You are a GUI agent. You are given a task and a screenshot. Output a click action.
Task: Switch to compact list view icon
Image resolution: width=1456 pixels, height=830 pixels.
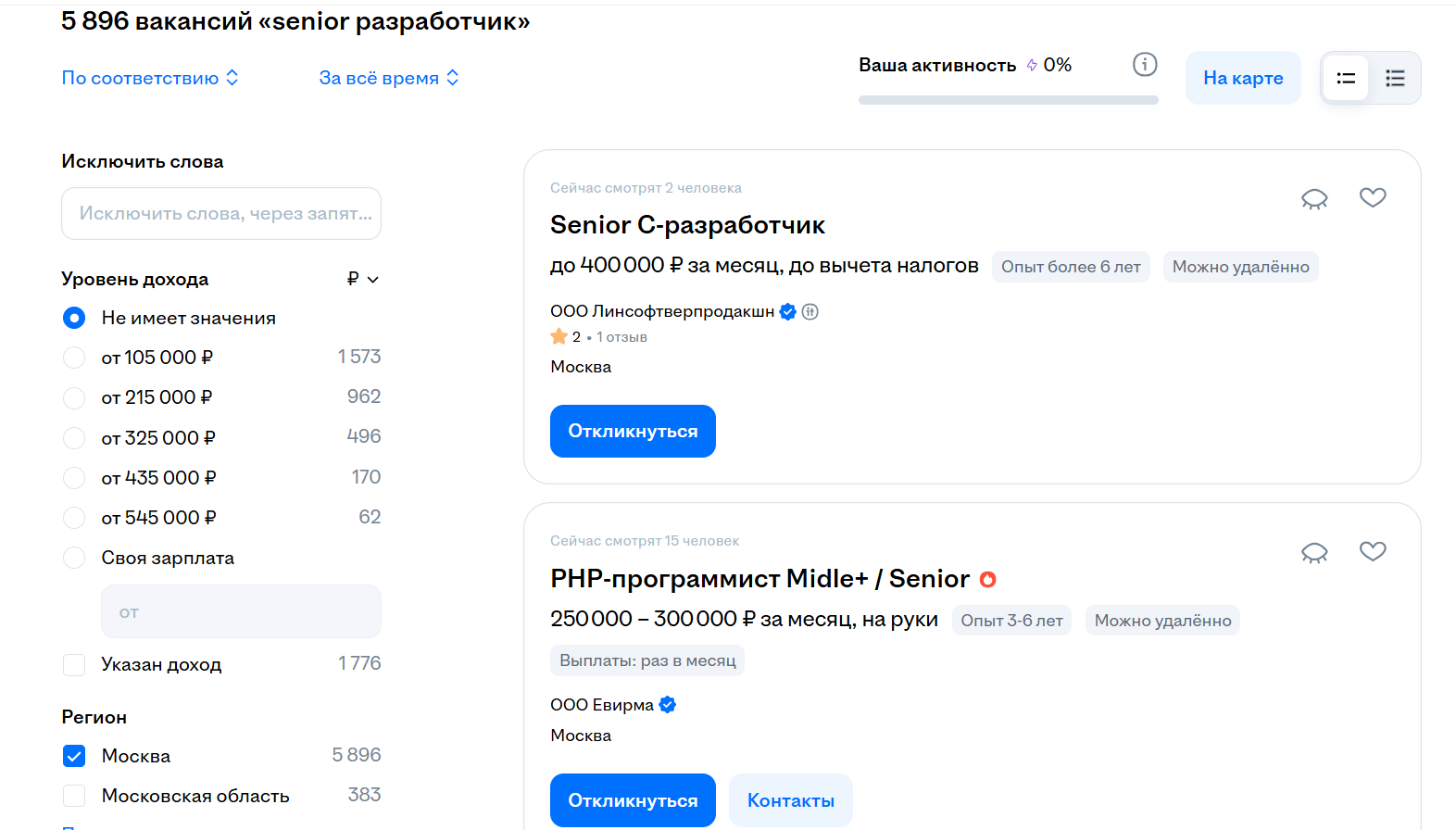(1346, 78)
